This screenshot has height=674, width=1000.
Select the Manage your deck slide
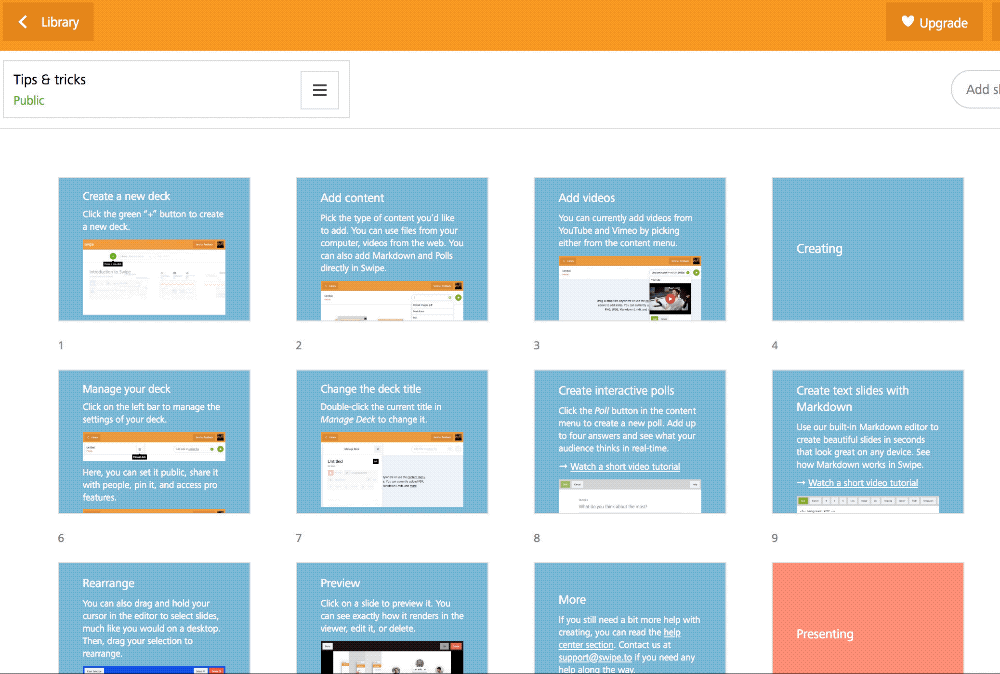pyautogui.click(x=154, y=442)
